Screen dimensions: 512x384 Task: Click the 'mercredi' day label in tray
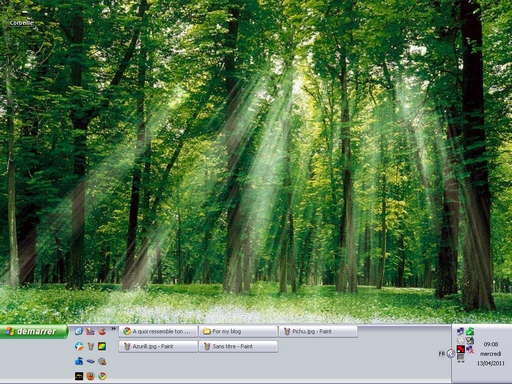[x=491, y=354]
